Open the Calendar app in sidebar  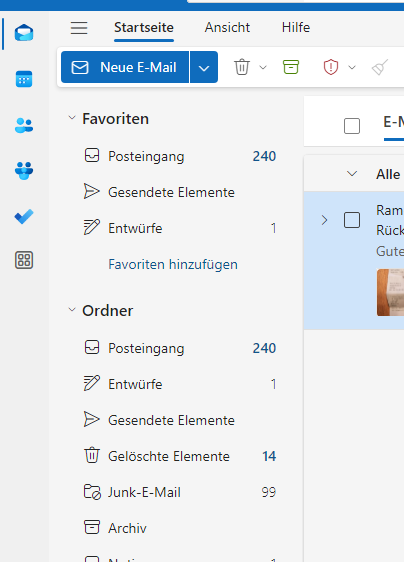tap(24, 79)
